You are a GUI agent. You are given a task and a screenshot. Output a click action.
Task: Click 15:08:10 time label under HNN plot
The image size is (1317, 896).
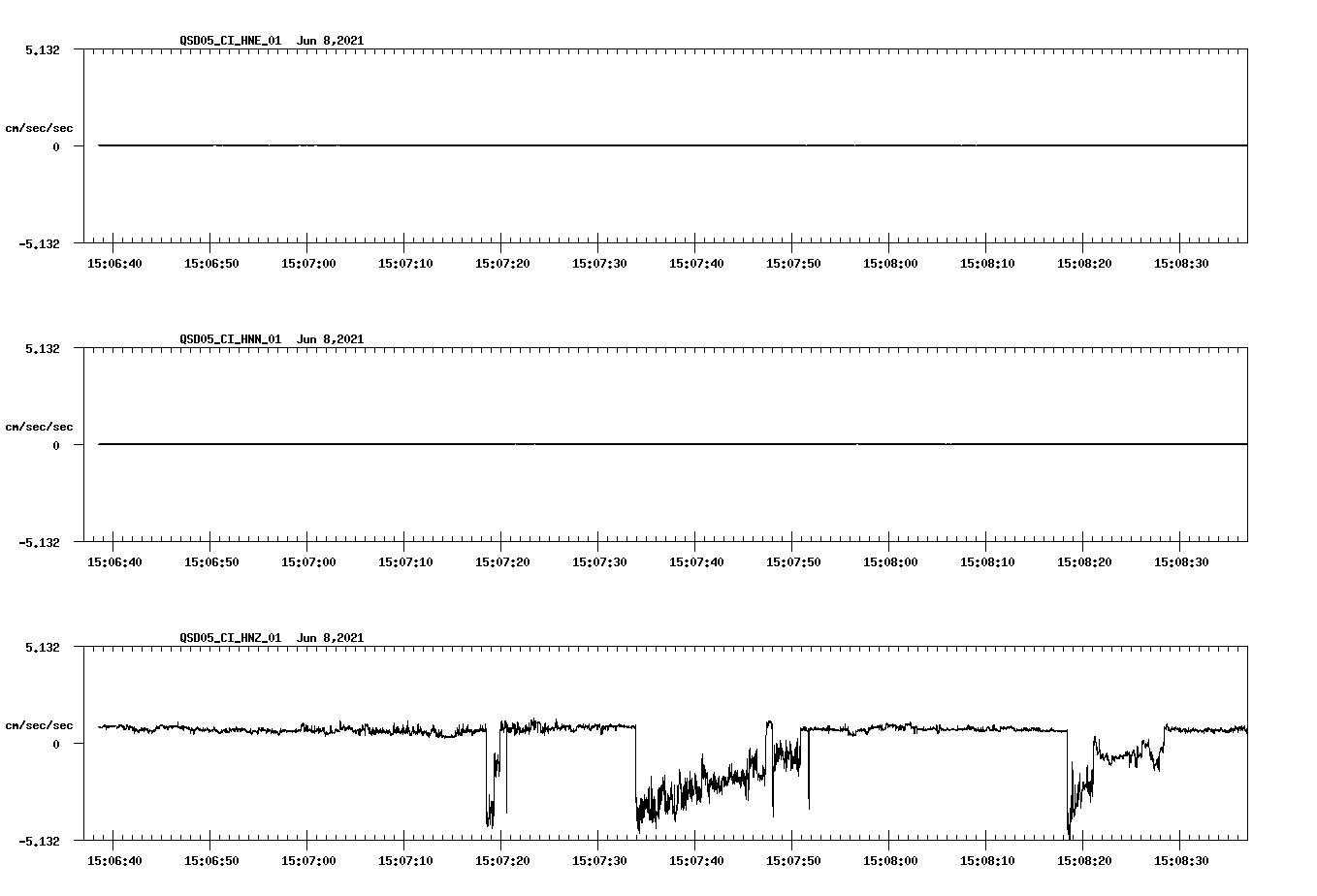pyautogui.click(x=987, y=562)
